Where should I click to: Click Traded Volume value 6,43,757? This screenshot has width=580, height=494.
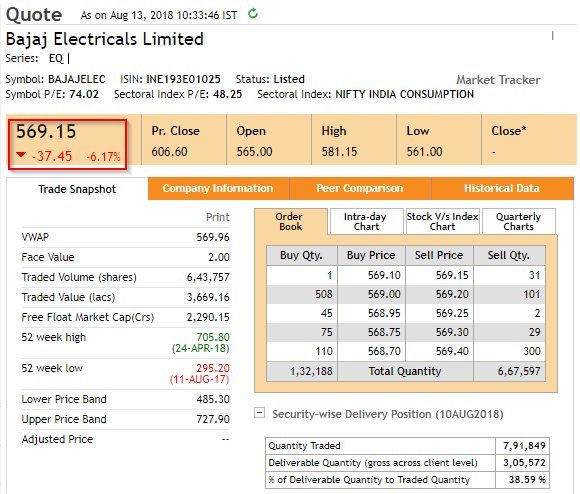[208, 277]
